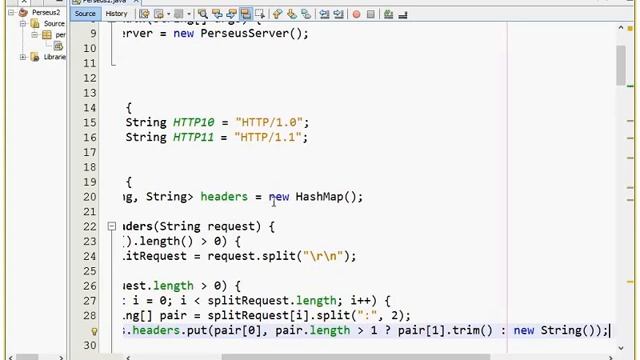Jump to the next bookmark
The height and width of the screenshot is (360, 640).
tap(292, 14)
